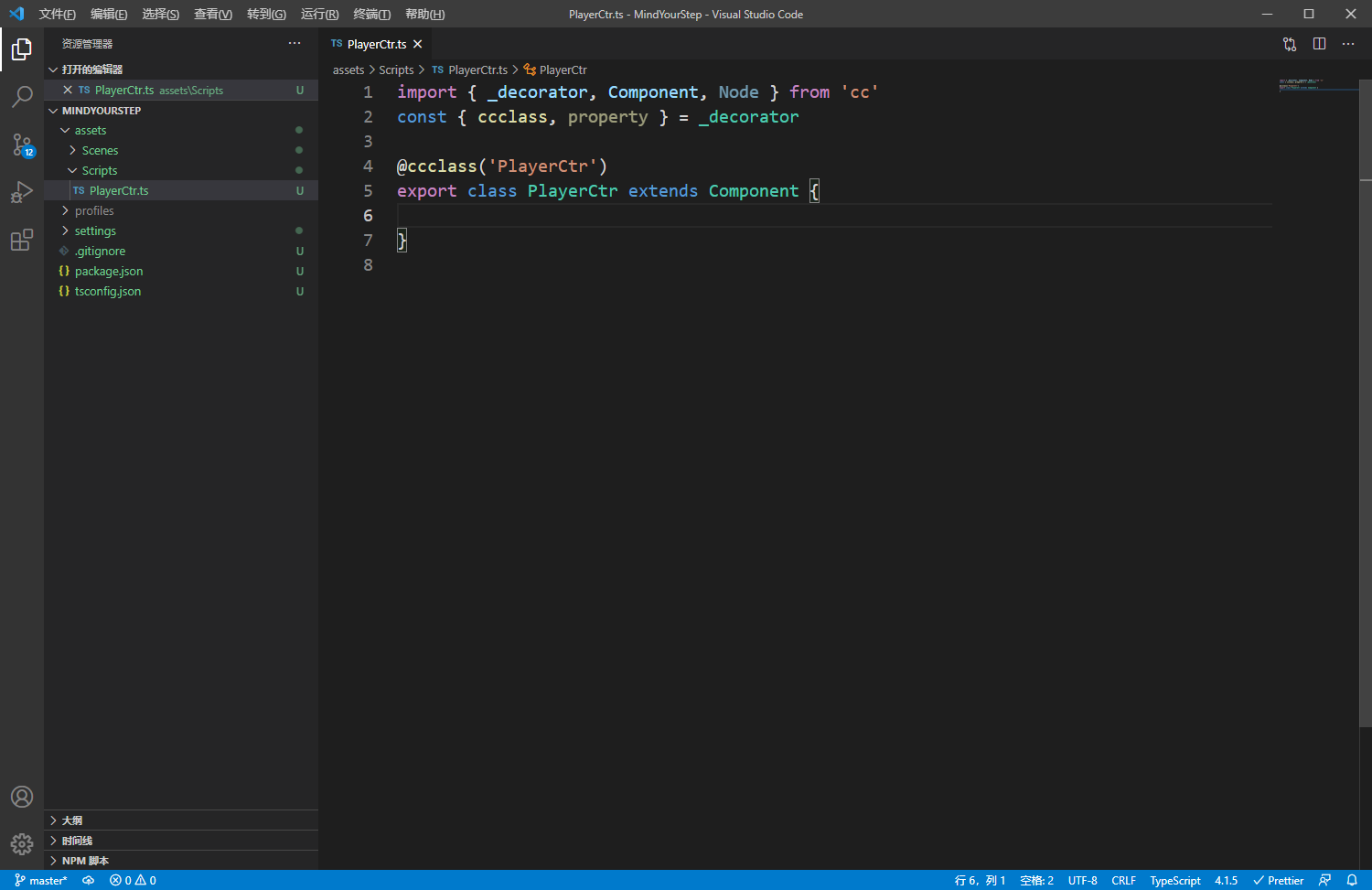Open the Run and Debug view
Viewport: 1372px width, 890px height.
coord(22,192)
